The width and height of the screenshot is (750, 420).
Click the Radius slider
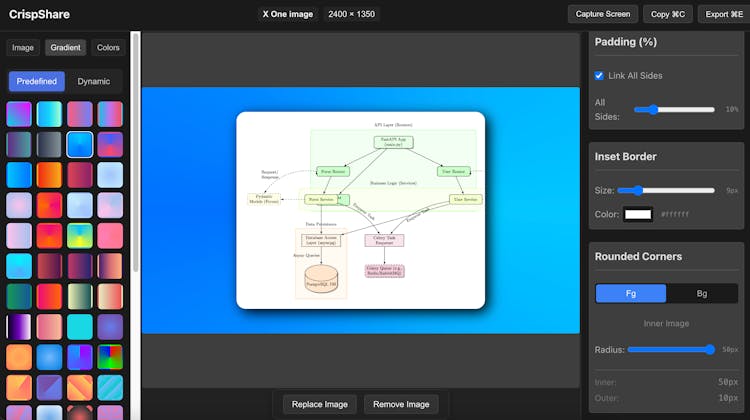click(x=670, y=349)
